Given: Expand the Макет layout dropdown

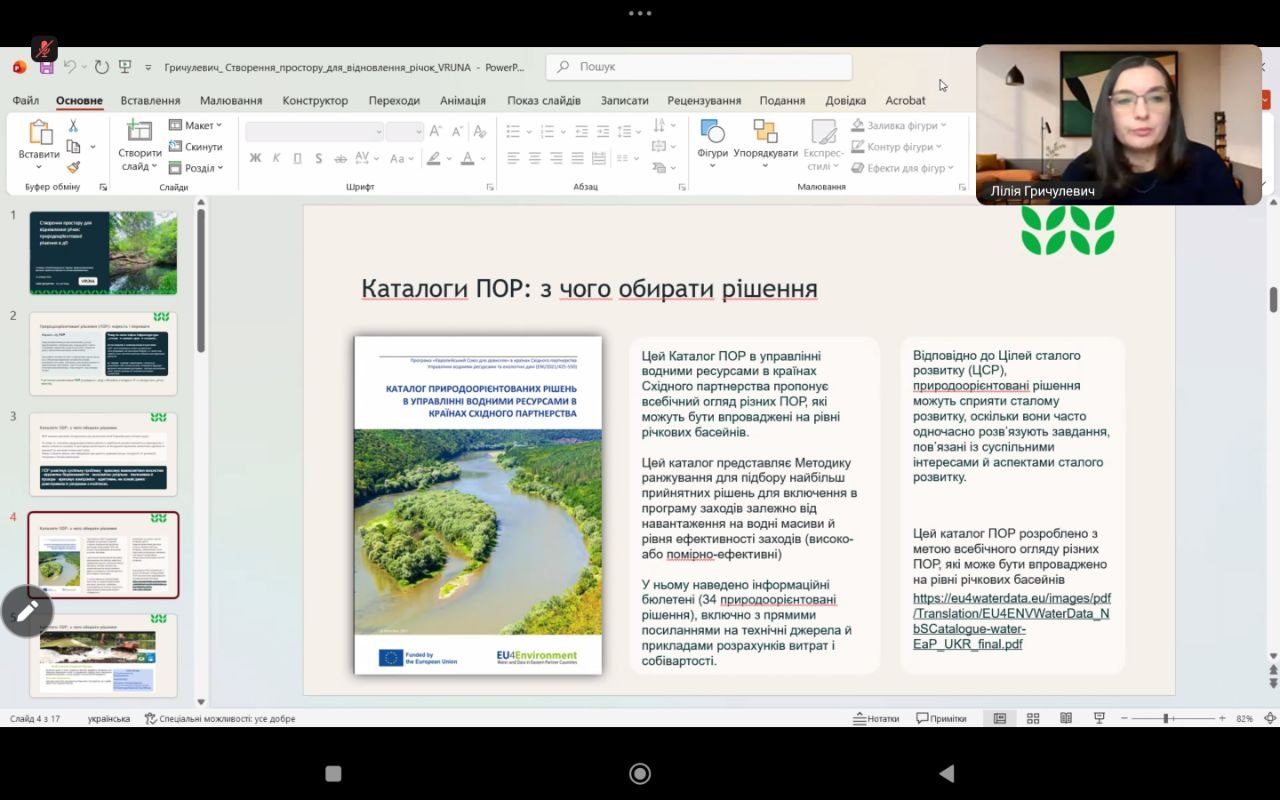Looking at the screenshot, I should 195,125.
